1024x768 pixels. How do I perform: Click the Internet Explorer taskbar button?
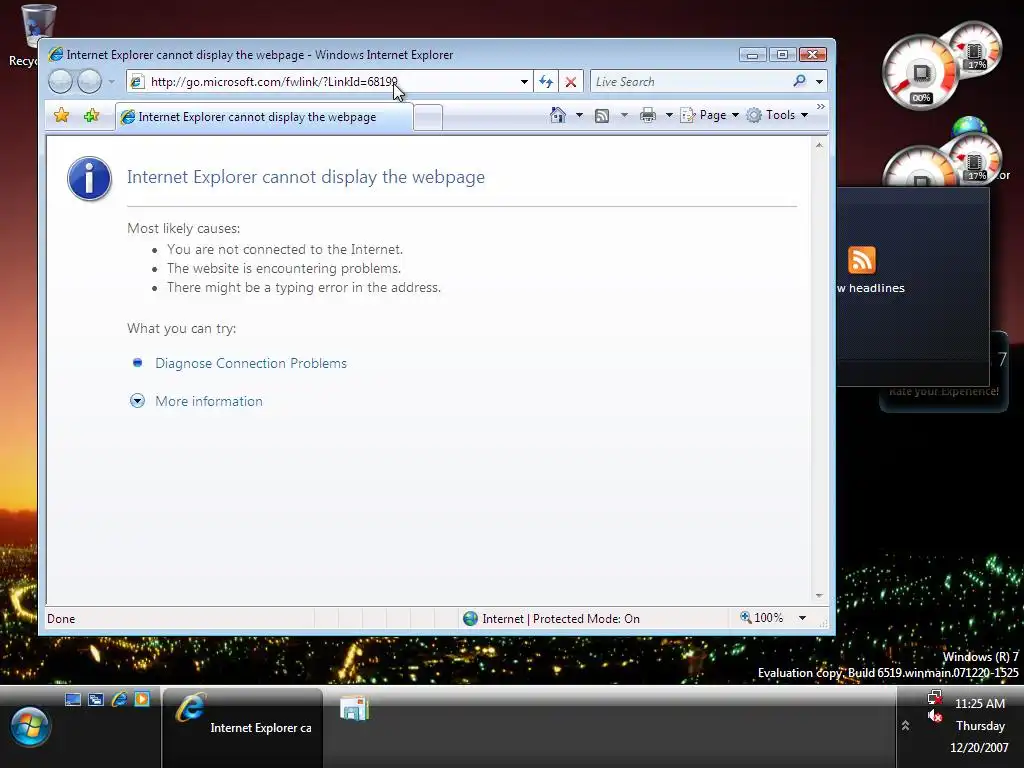(242, 726)
